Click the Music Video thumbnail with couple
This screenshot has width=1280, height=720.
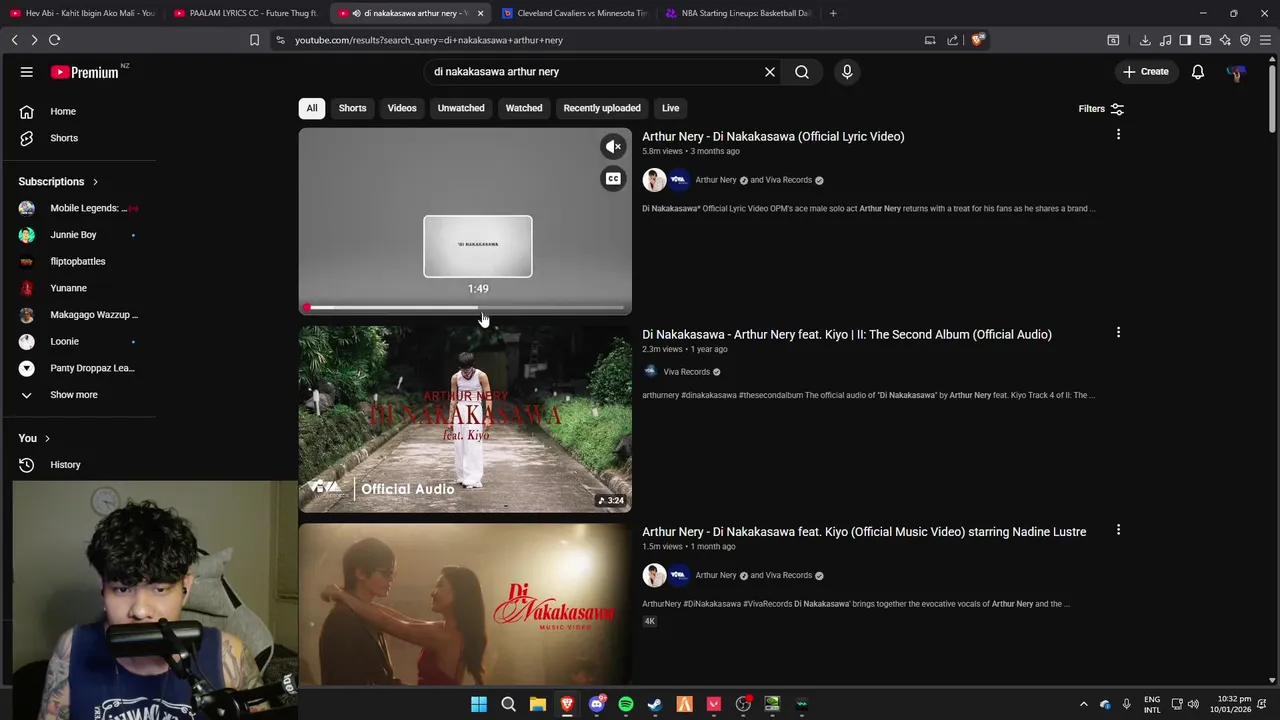pyautogui.click(x=465, y=604)
